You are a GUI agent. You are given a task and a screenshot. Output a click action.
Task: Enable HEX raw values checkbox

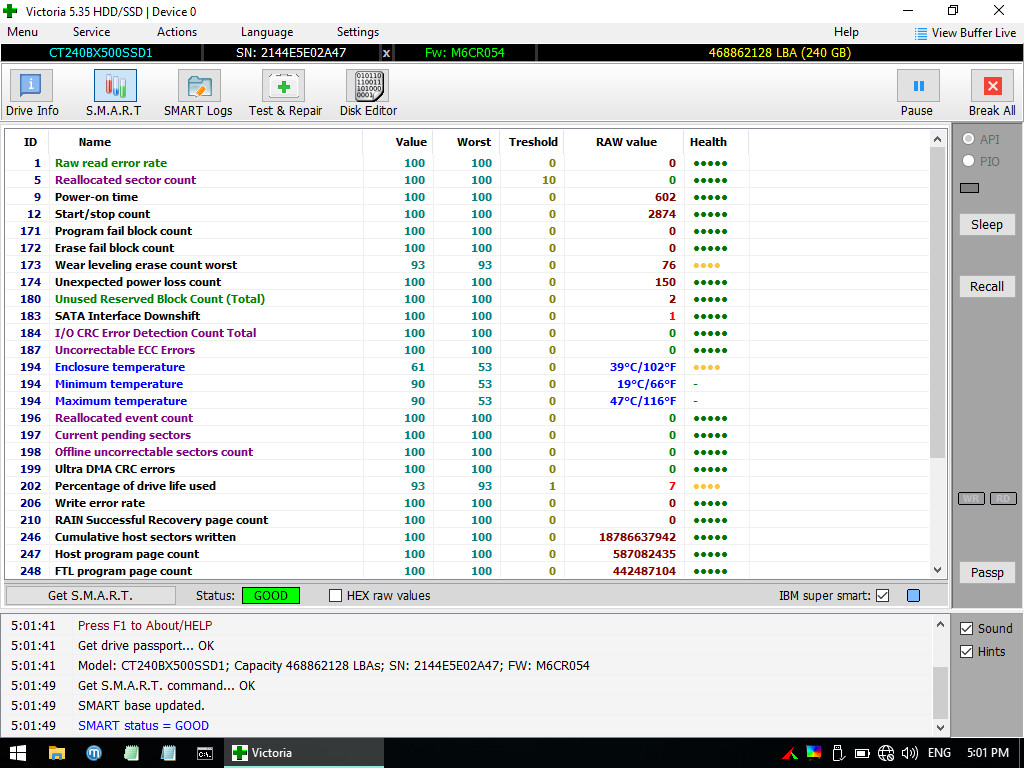tap(336, 596)
